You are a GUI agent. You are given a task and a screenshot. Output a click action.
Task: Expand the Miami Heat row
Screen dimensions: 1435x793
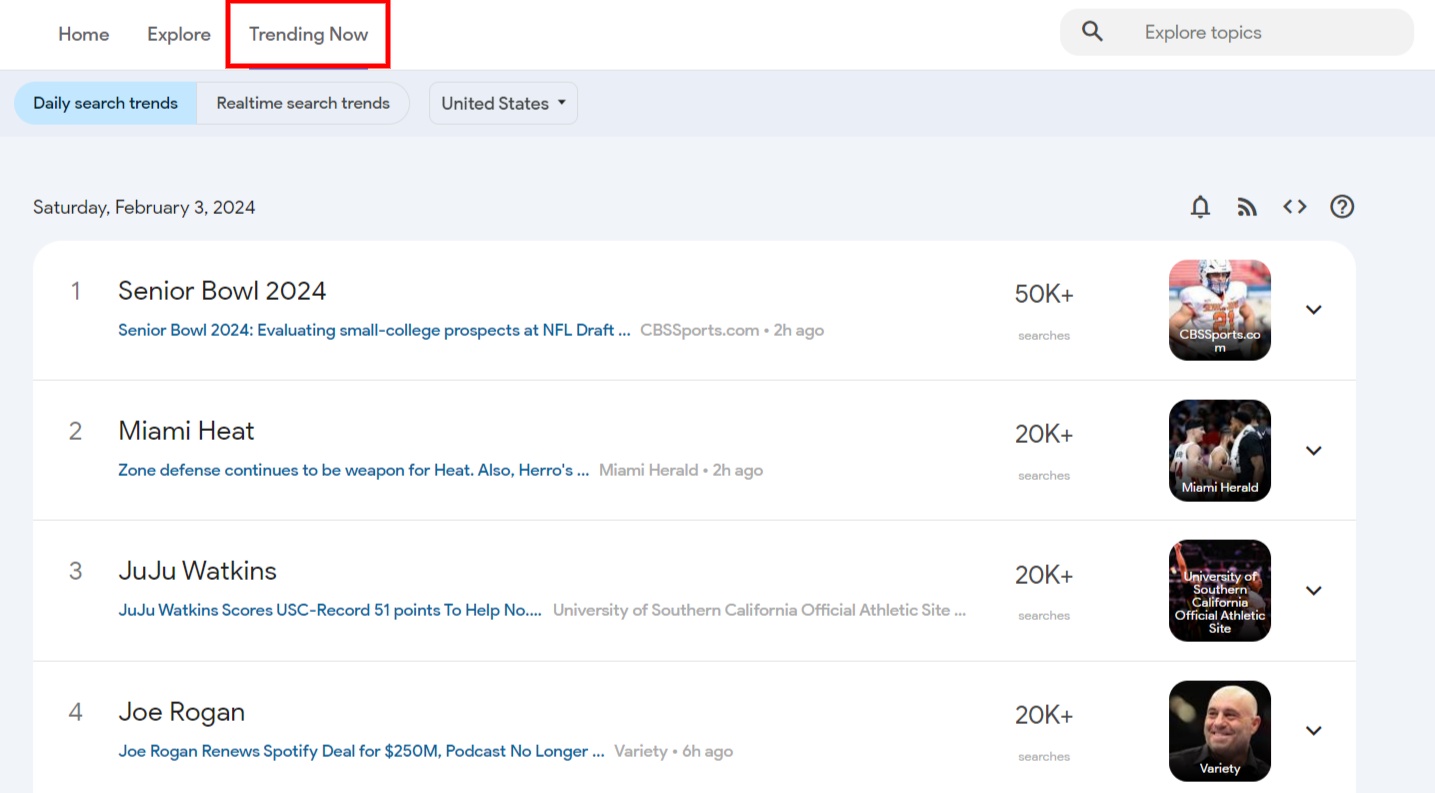pos(1314,451)
